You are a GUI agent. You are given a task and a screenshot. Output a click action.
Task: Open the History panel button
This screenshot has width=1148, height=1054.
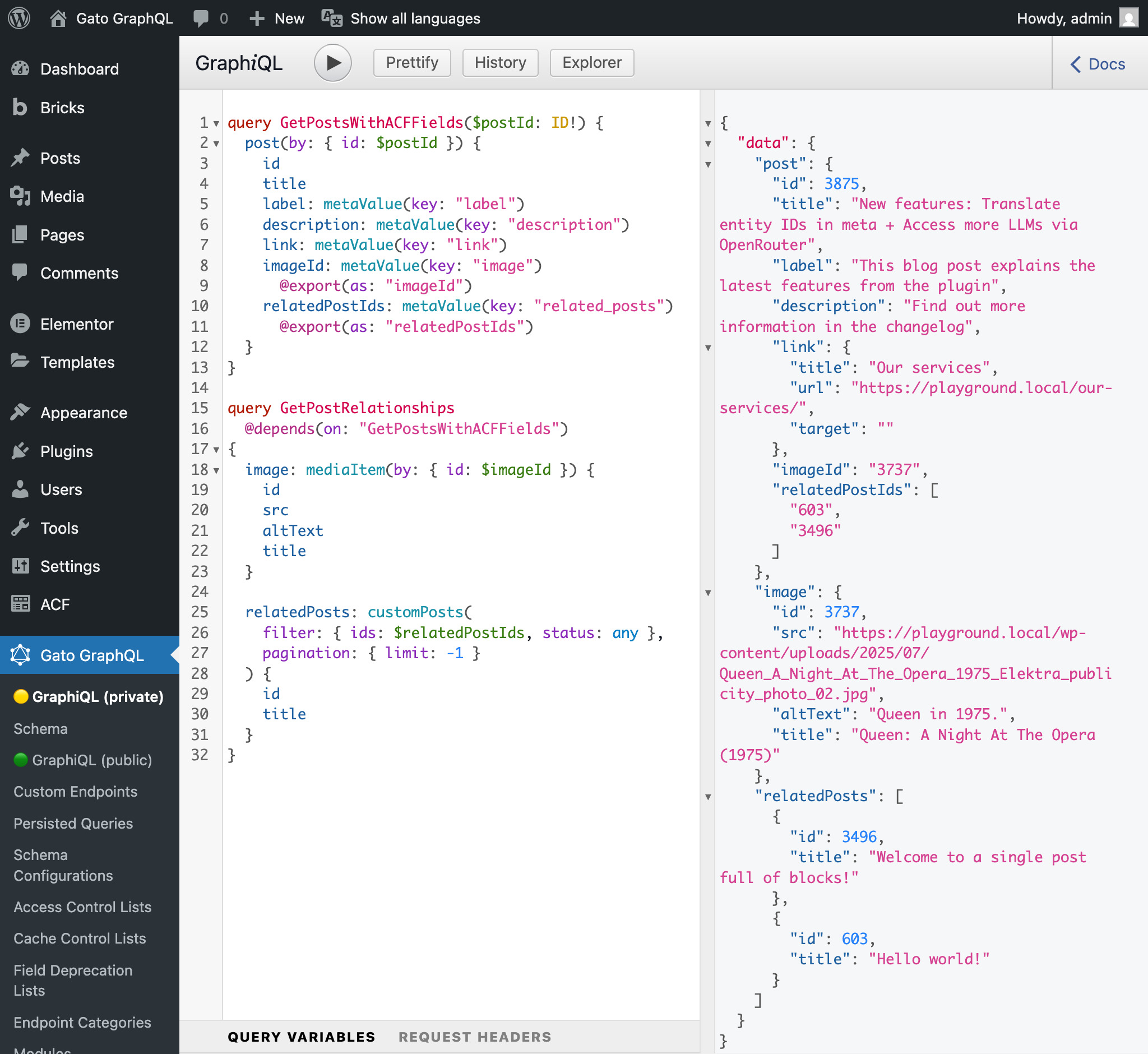click(x=500, y=63)
